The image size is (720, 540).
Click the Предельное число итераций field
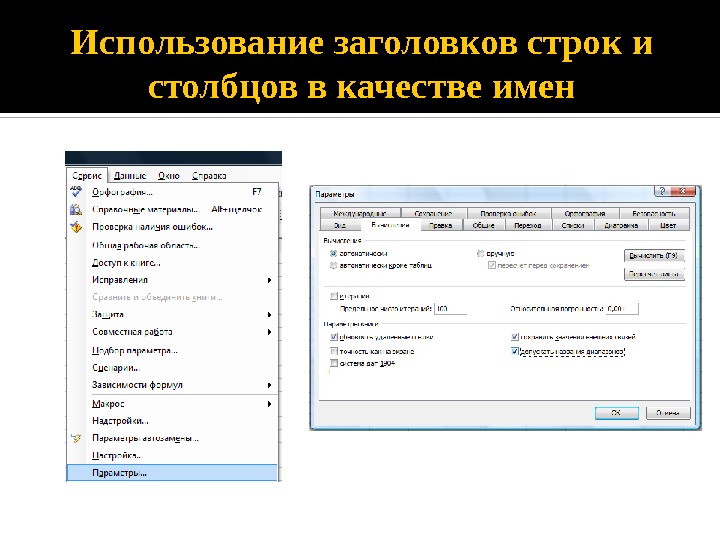(x=450, y=309)
